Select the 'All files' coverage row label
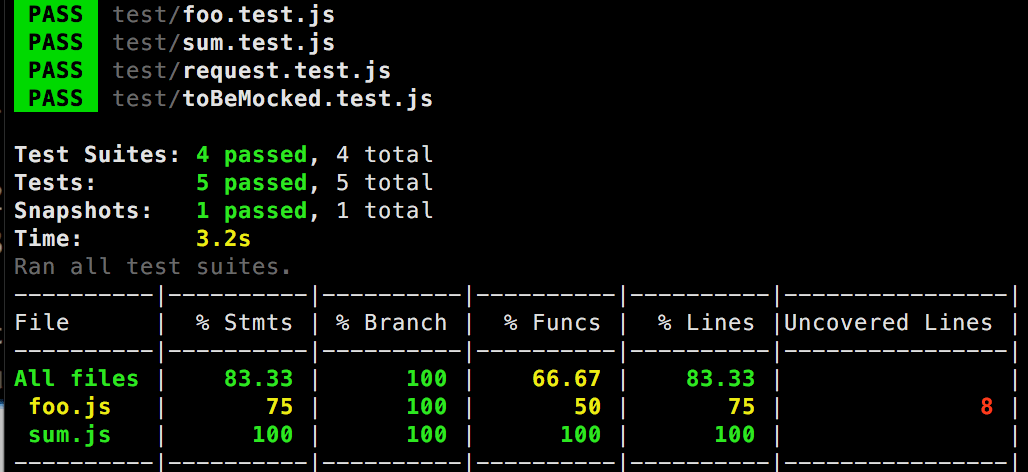1028x472 pixels. point(76,379)
